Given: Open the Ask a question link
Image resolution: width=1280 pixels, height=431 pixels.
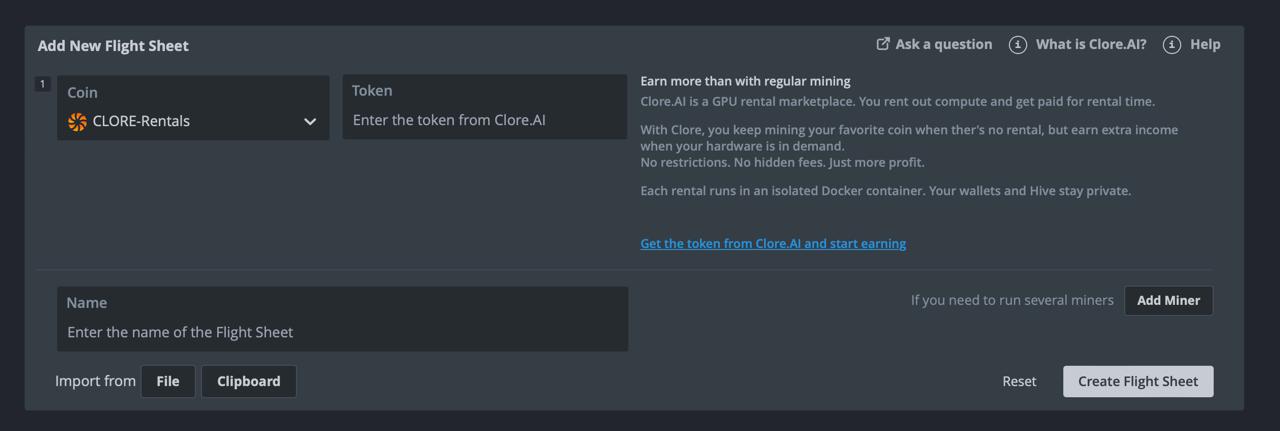Looking at the screenshot, I should [x=943, y=44].
